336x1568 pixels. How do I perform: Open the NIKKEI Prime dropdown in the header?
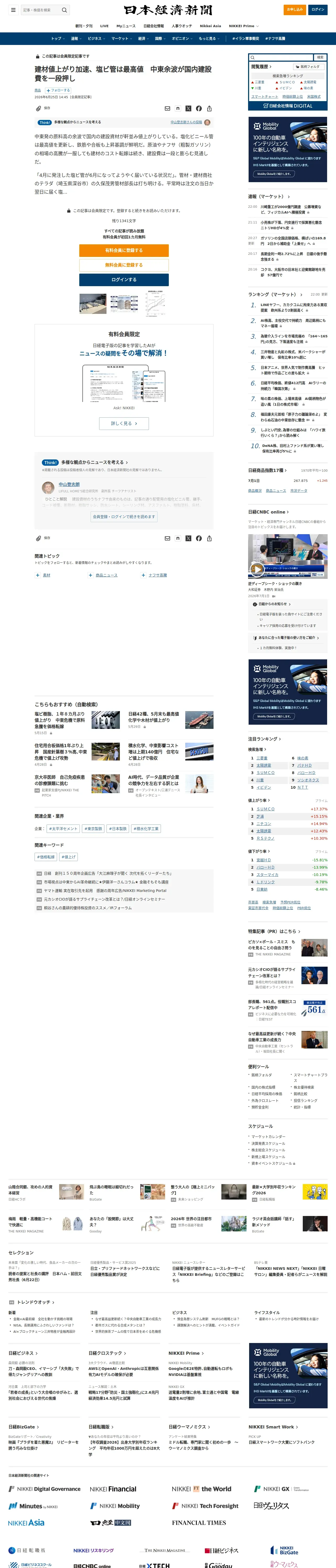[244, 26]
